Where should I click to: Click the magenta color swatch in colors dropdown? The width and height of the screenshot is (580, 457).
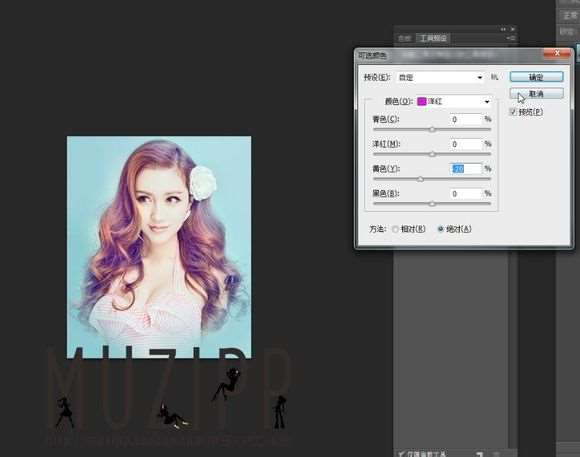pyautogui.click(x=422, y=101)
